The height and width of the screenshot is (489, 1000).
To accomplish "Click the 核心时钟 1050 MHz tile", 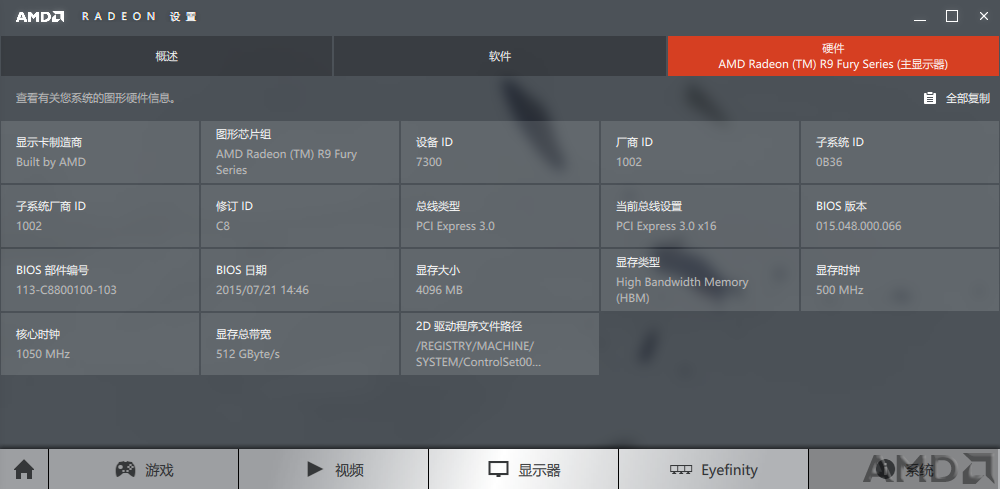I will coord(99,343).
